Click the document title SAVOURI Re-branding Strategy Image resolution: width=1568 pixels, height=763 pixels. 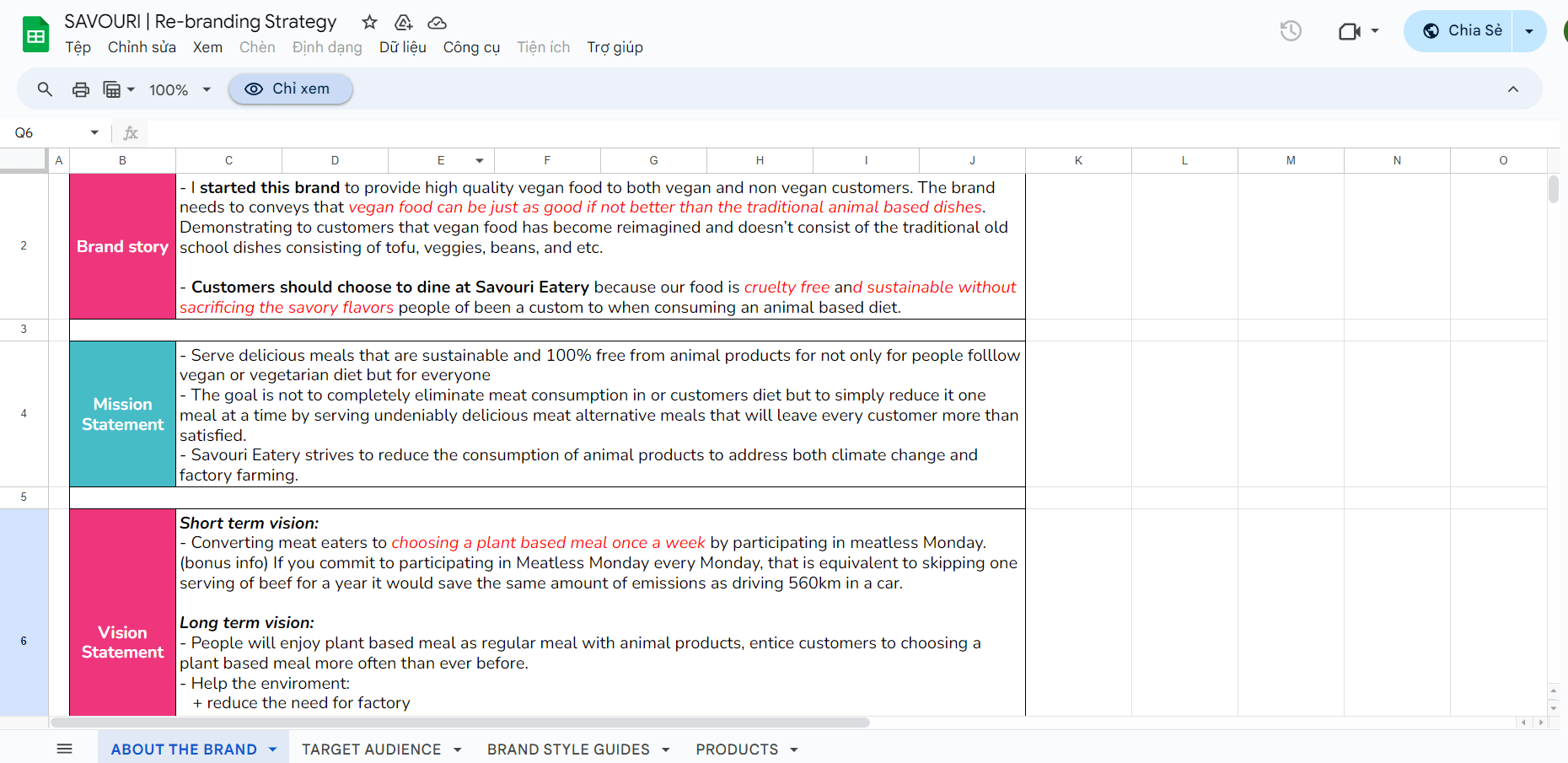[201, 22]
